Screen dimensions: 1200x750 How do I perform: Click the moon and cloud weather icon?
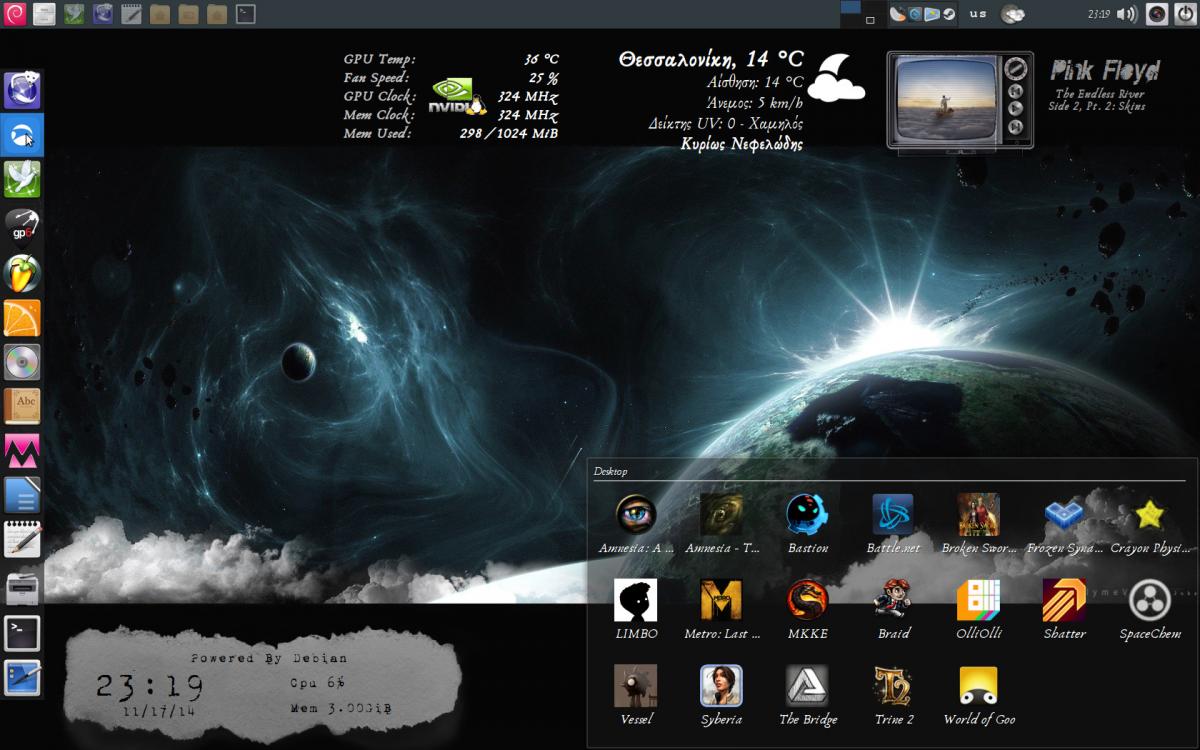click(835, 77)
